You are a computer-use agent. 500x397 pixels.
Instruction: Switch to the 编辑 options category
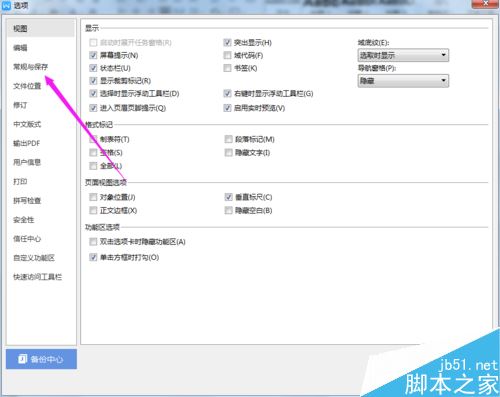[20, 48]
